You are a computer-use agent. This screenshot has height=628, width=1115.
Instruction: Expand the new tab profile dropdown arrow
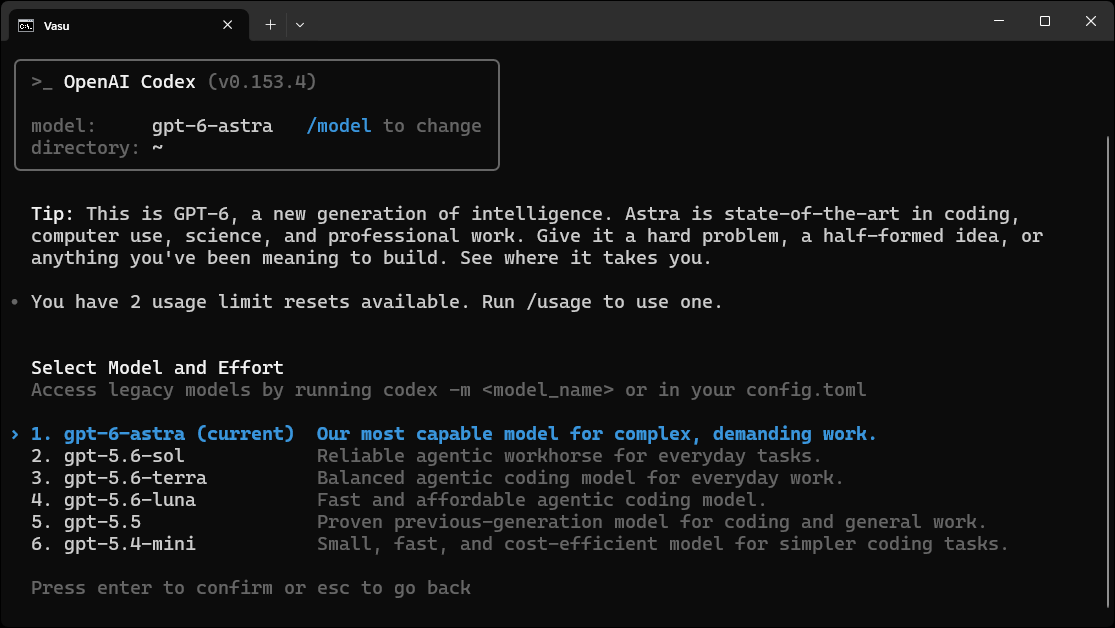click(x=300, y=25)
